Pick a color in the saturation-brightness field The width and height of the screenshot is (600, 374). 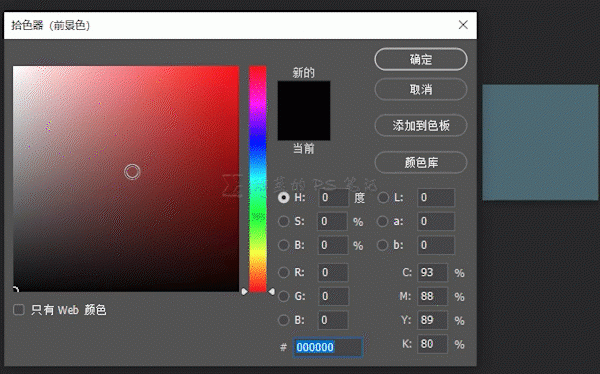click(126, 179)
